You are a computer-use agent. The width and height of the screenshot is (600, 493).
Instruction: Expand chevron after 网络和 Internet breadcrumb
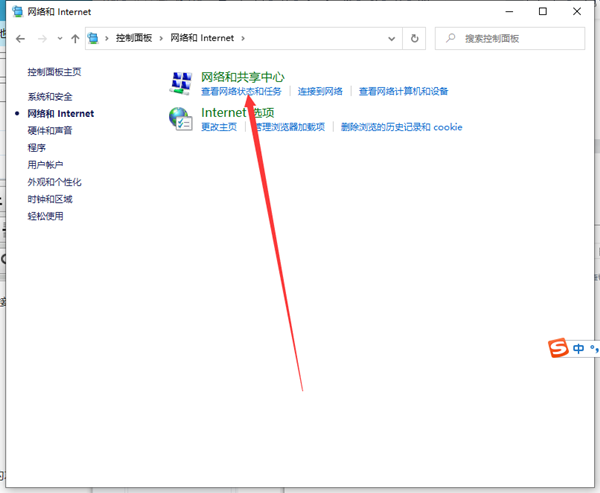click(241, 38)
